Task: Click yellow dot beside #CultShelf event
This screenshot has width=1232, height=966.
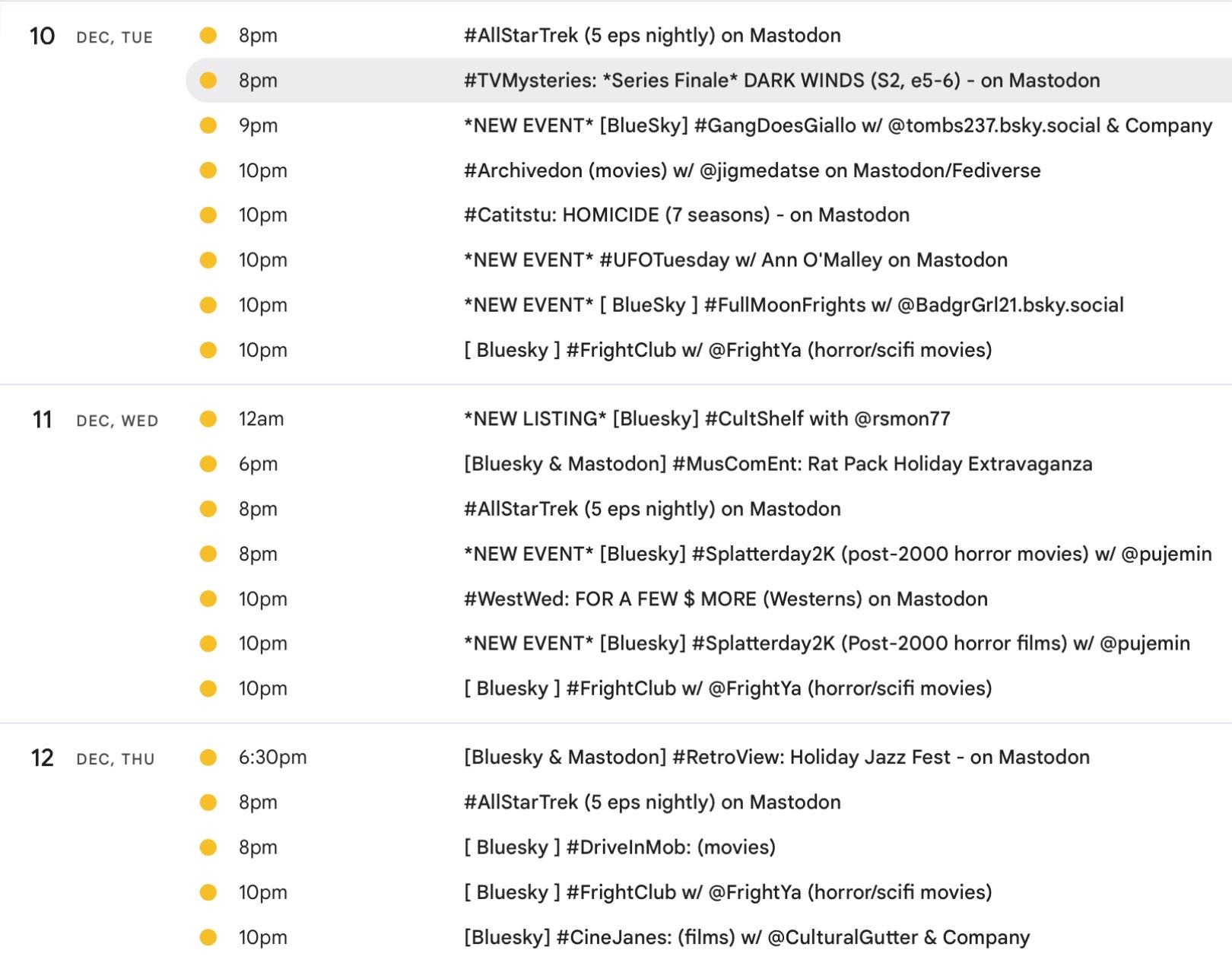Action: click(x=208, y=419)
